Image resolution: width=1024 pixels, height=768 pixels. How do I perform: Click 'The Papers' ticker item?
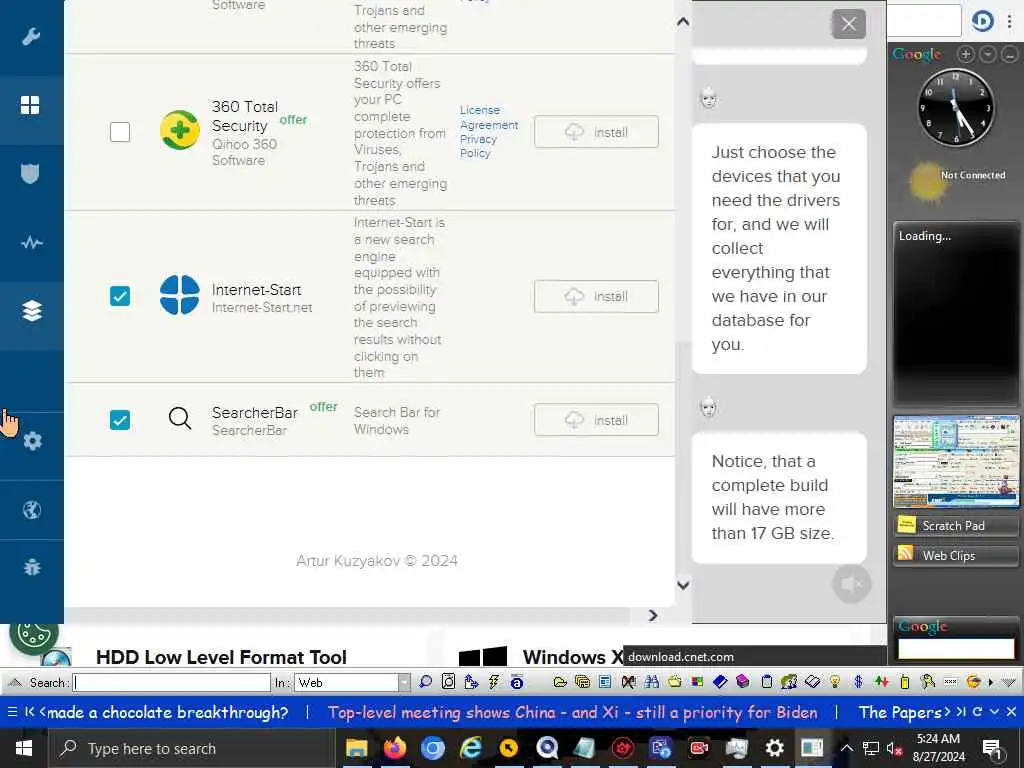900,712
